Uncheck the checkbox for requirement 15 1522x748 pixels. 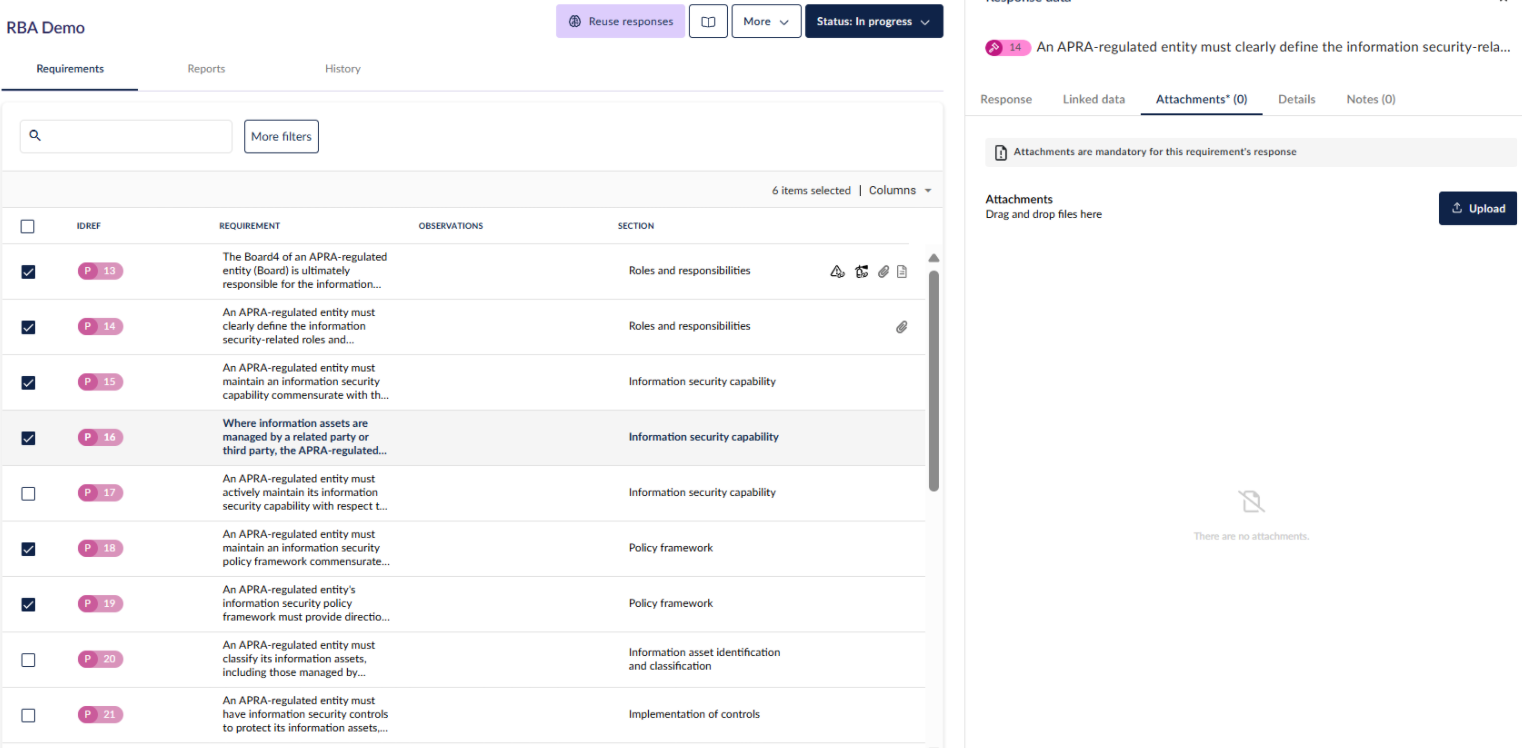point(28,382)
